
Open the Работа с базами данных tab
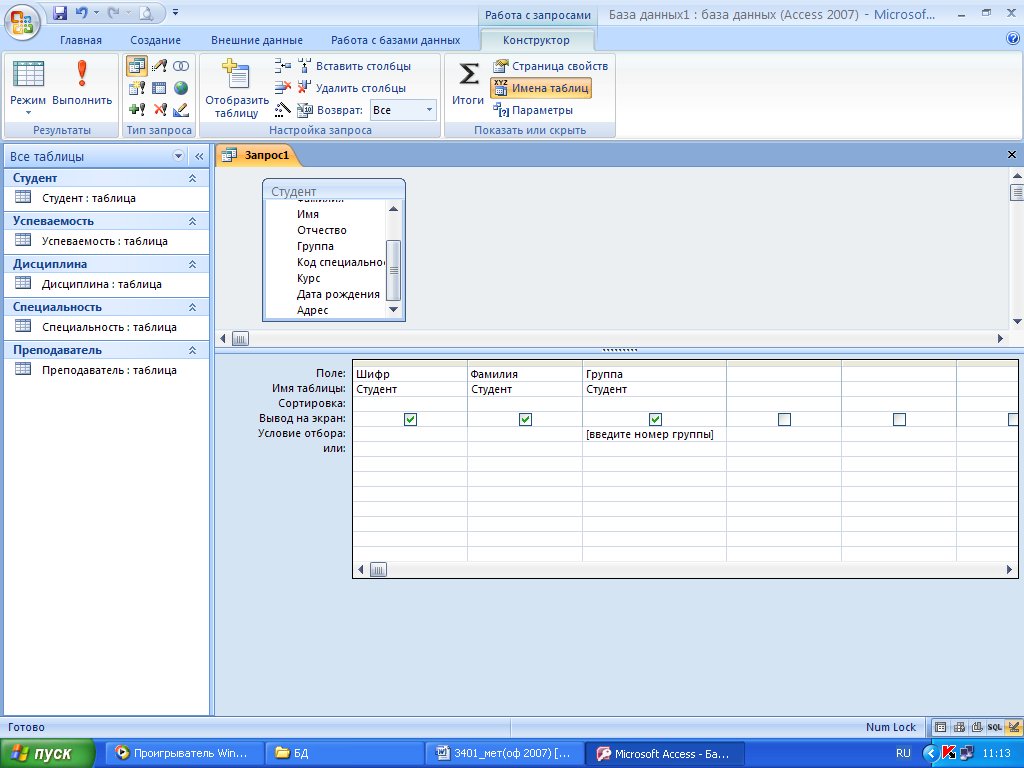coord(395,40)
